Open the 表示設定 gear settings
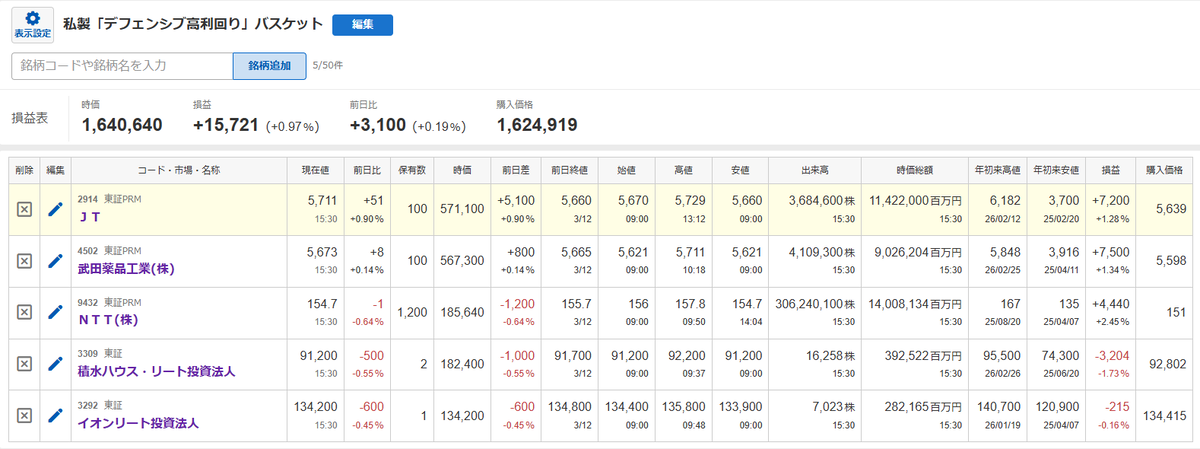 (x=32, y=24)
